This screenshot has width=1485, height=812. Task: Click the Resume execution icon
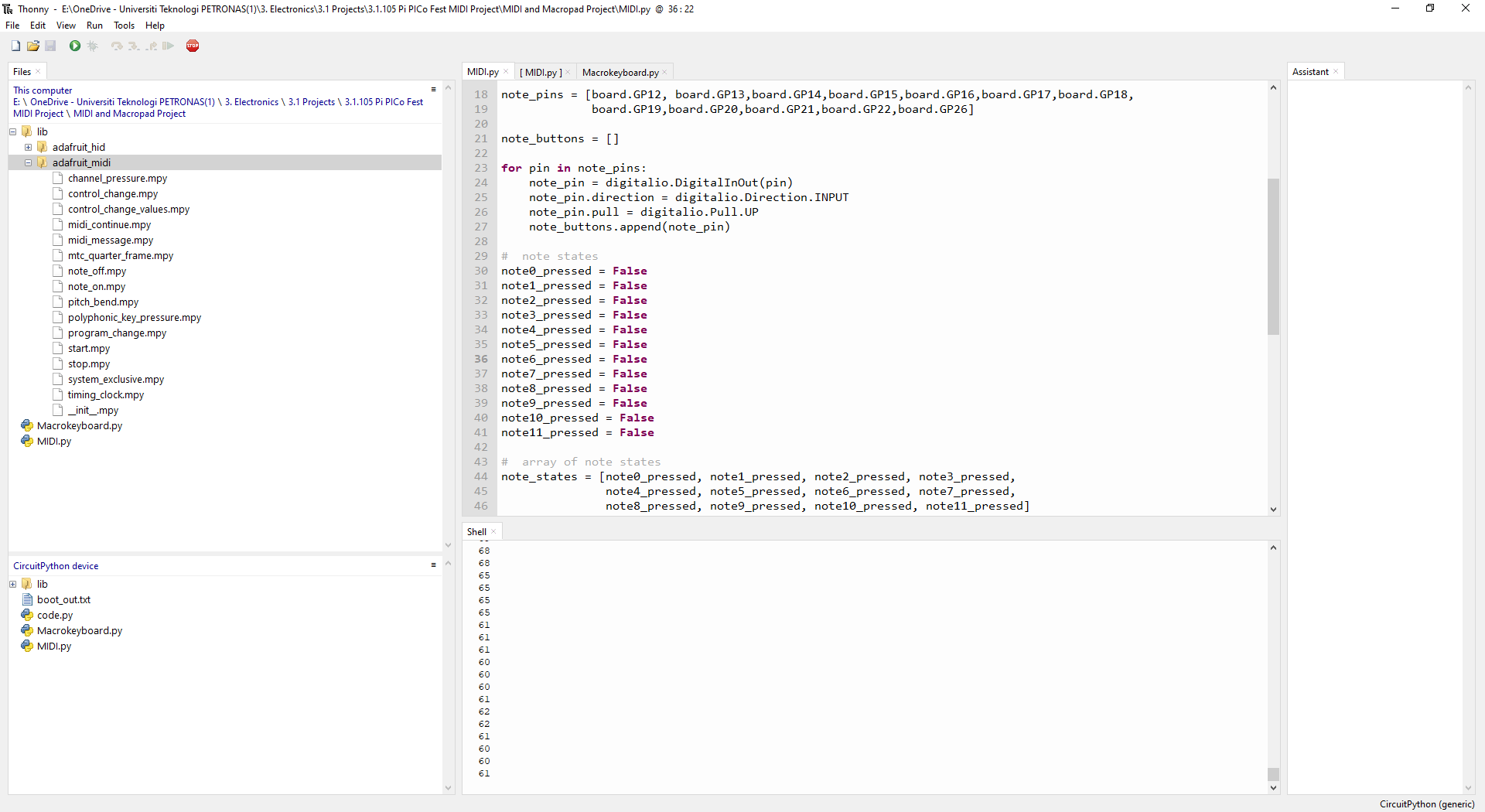point(169,46)
